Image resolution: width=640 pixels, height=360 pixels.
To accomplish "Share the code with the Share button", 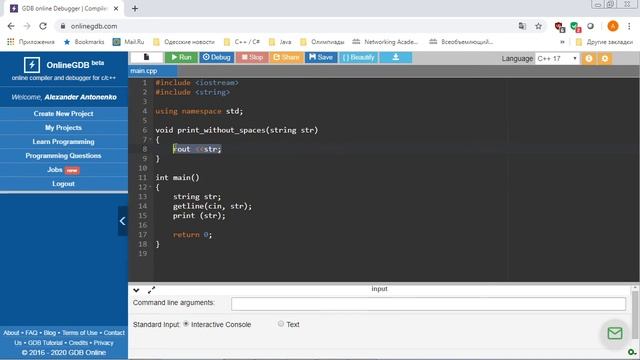I will [x=286, y=57].
